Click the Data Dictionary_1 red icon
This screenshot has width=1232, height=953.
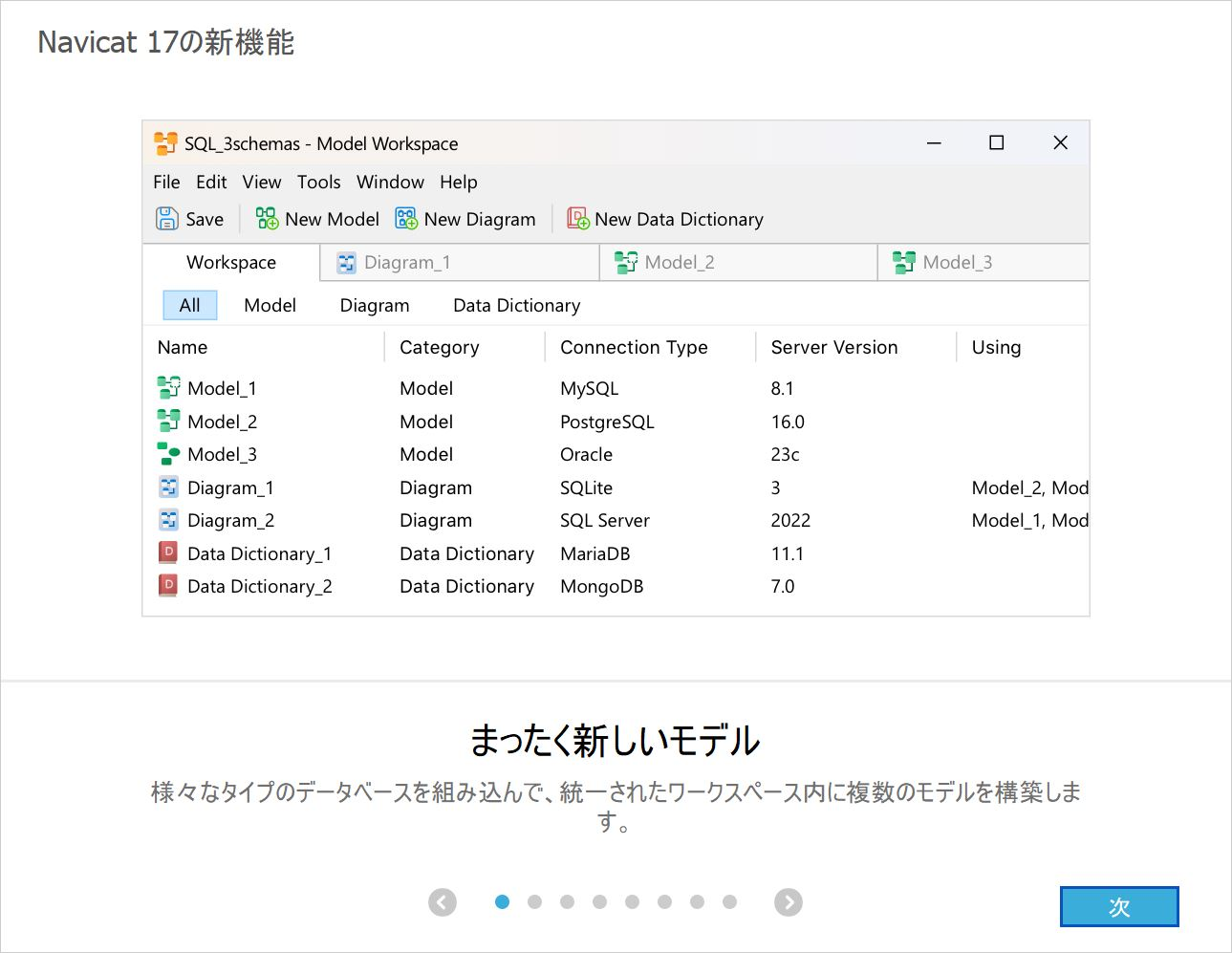click(x=168, y=553)
